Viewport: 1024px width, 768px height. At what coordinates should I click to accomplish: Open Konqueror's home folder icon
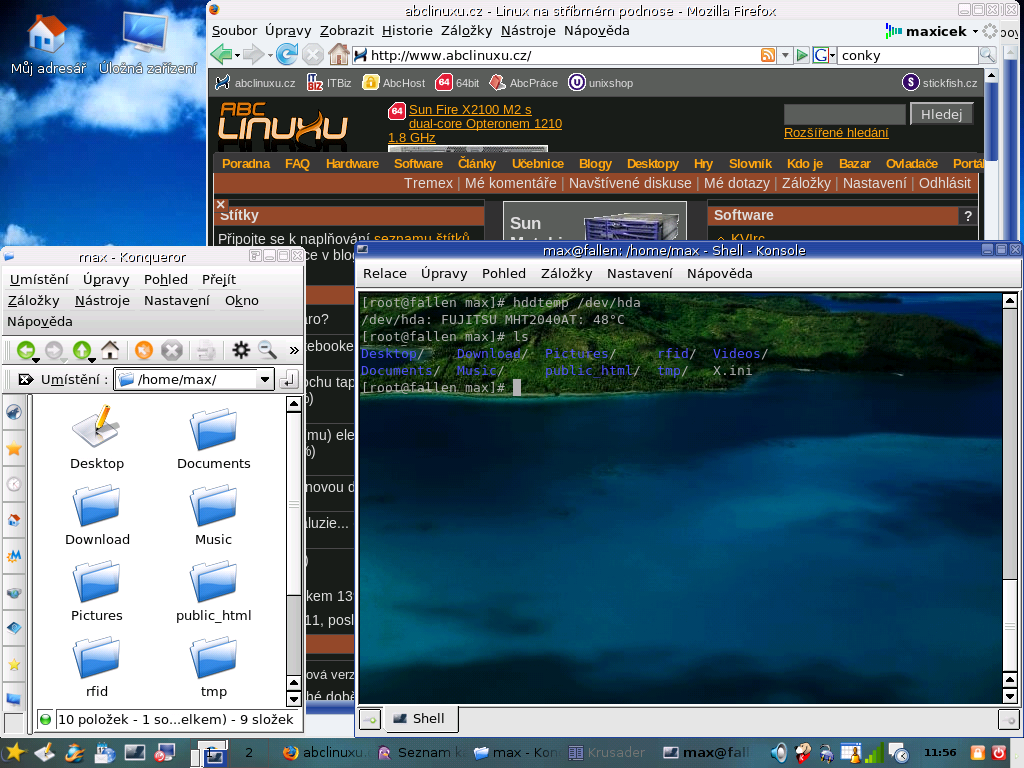pos(110,350)
